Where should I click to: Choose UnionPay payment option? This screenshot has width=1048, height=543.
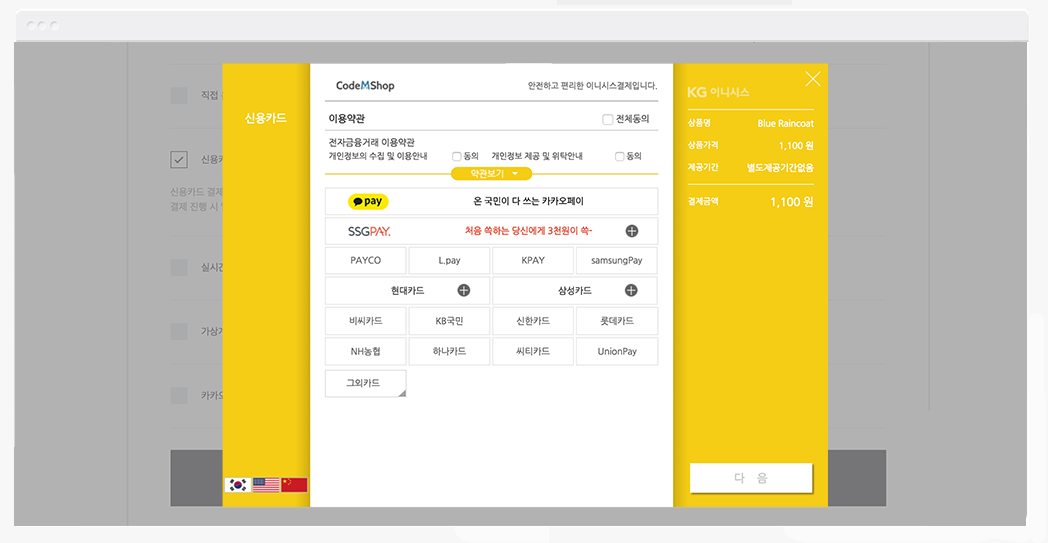617,351
